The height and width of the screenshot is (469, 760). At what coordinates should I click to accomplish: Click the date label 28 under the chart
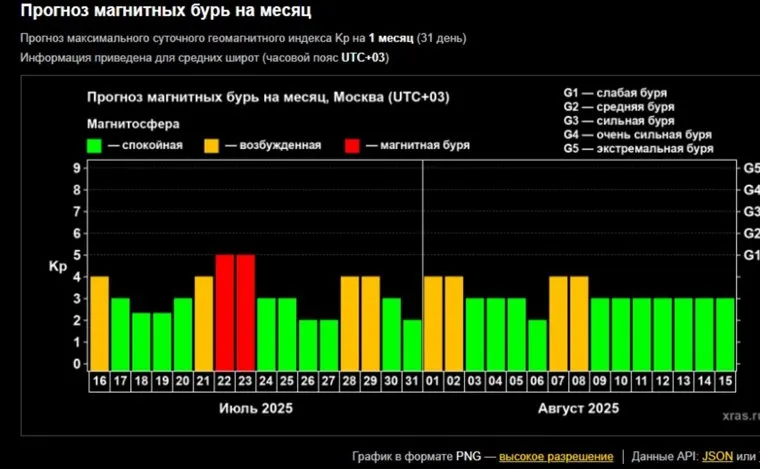point(349,381)
